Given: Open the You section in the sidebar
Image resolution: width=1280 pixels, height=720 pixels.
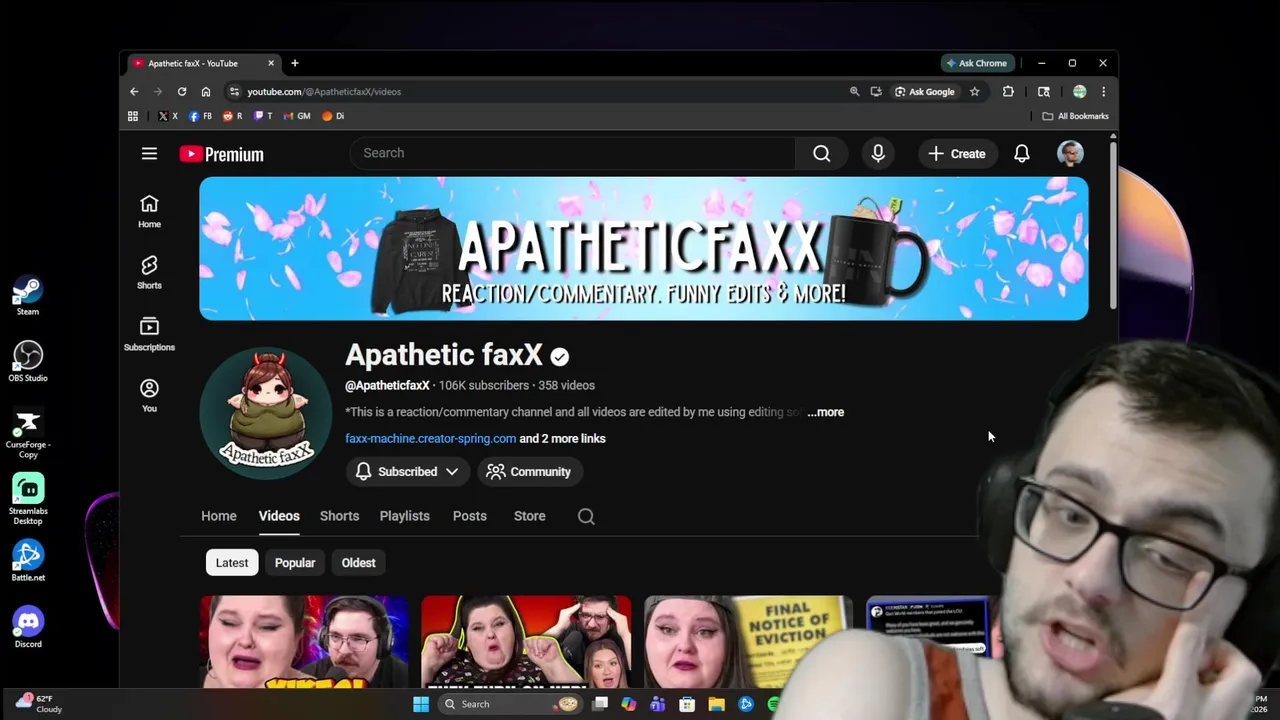Looking at the screenshot, I should click(149, 395).
